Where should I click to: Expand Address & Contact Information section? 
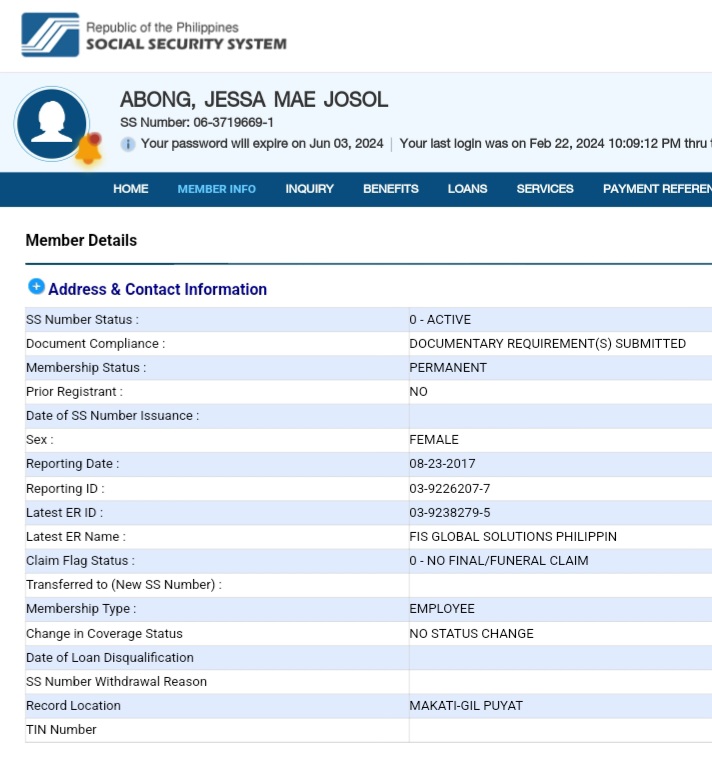click(x=36, y=287)
